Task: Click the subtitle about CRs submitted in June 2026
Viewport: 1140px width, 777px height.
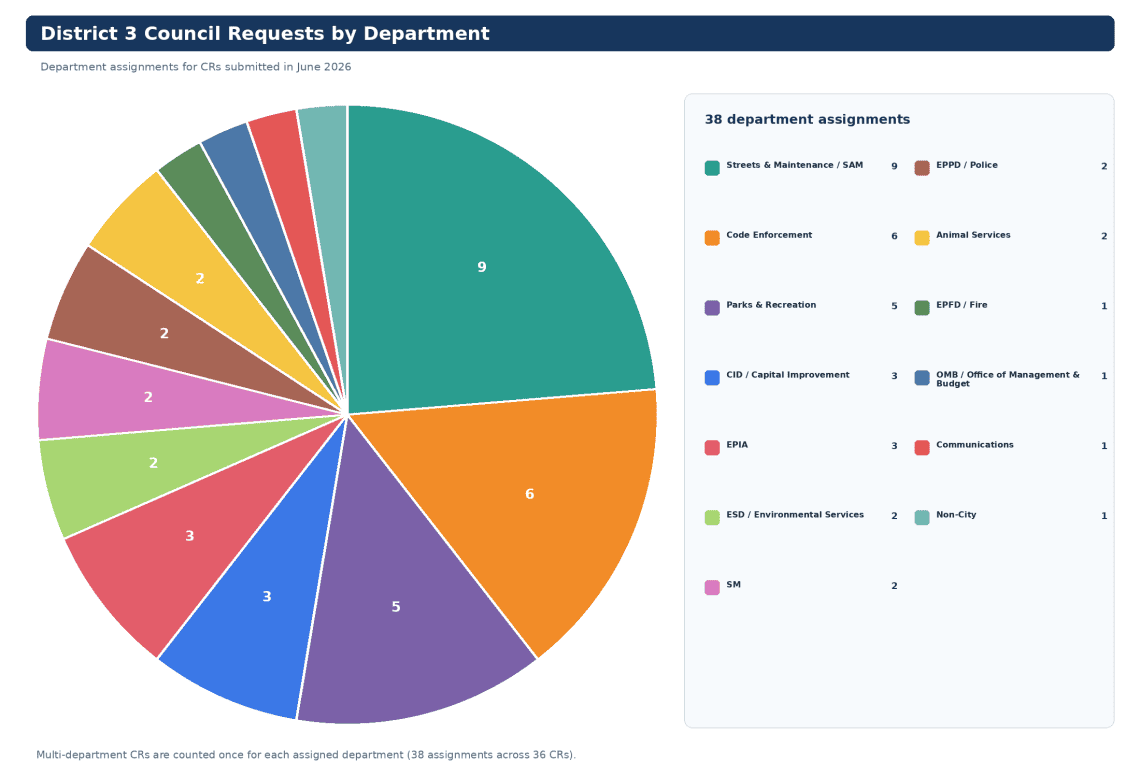Action: pyautogui.click(x=196, y=67)
